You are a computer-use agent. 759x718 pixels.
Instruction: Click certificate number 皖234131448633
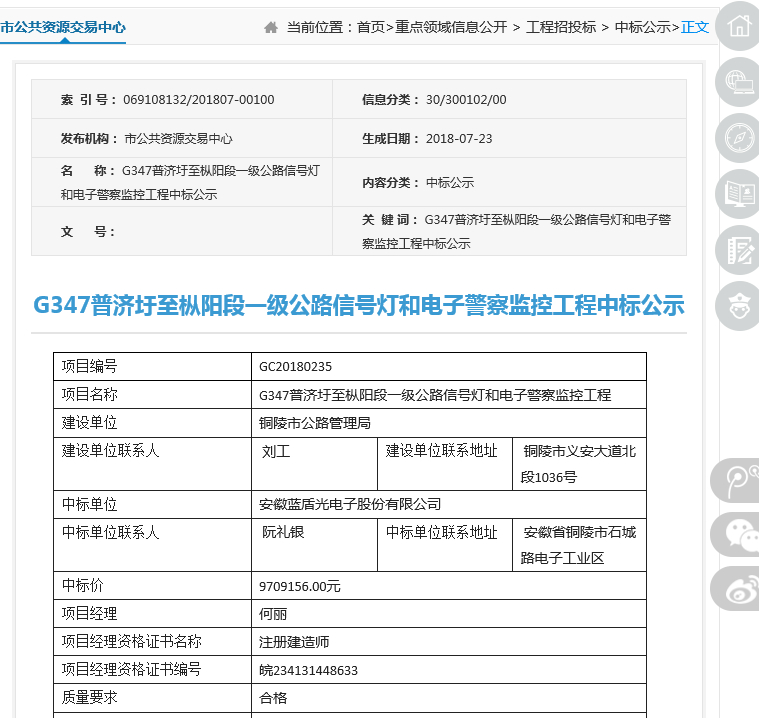click(308, 670)
